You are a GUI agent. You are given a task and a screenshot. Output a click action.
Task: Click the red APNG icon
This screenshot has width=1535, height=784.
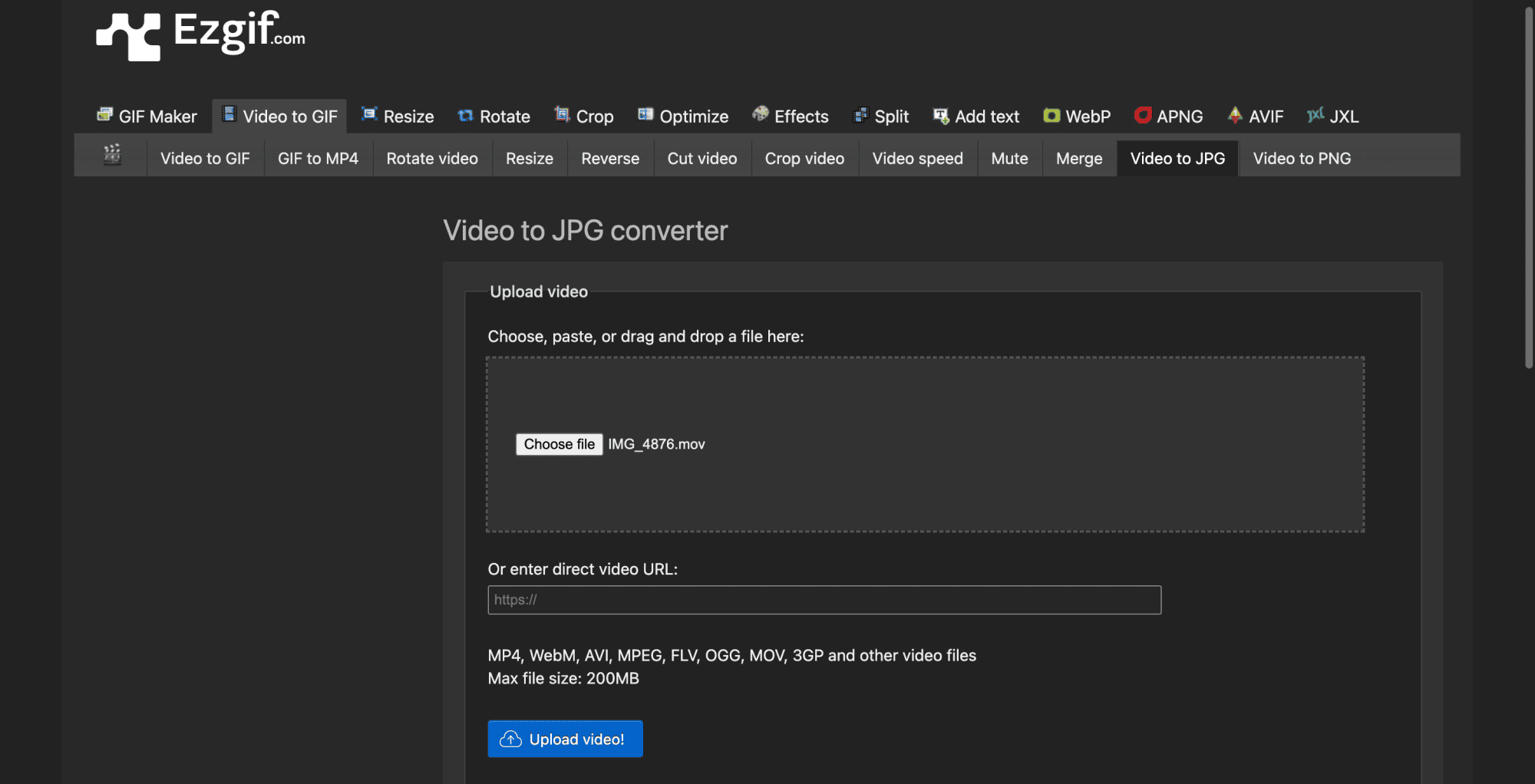[x=1143, y=115]
